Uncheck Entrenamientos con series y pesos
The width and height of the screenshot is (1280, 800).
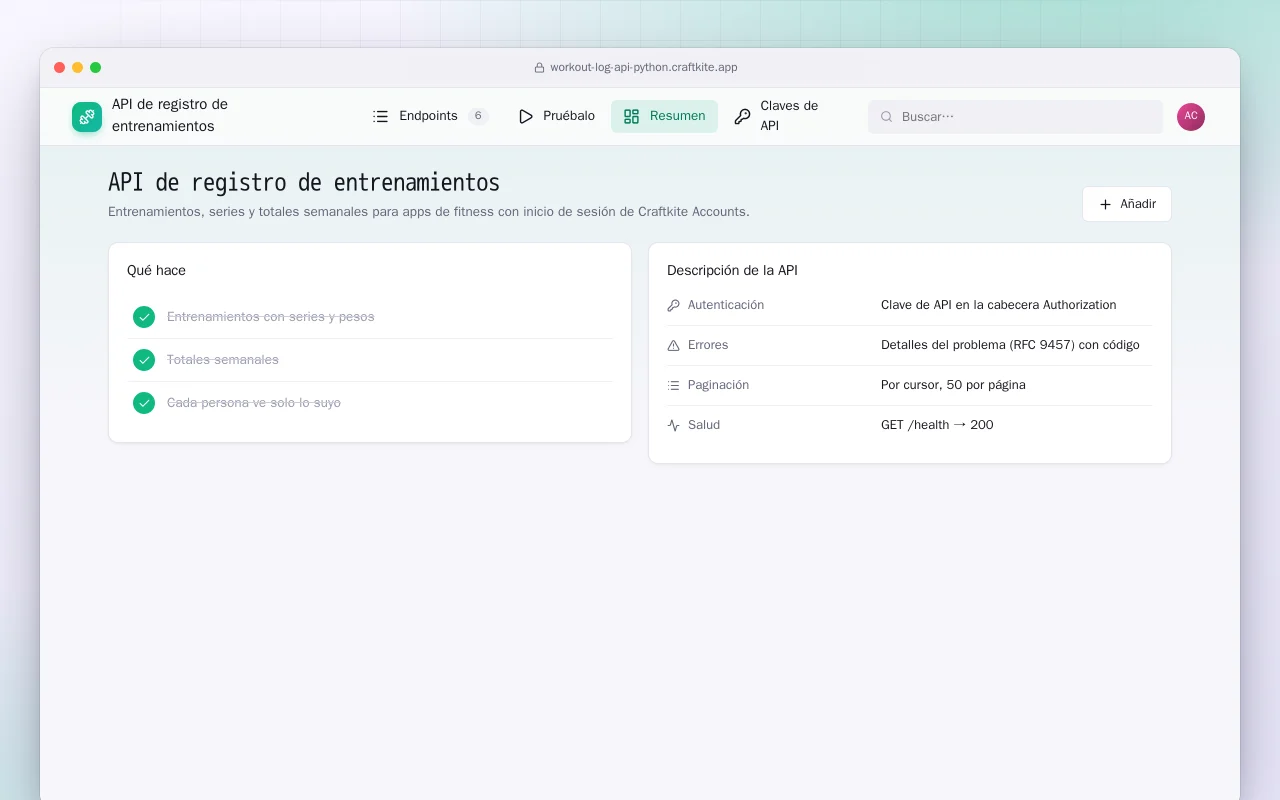[144, 317]
